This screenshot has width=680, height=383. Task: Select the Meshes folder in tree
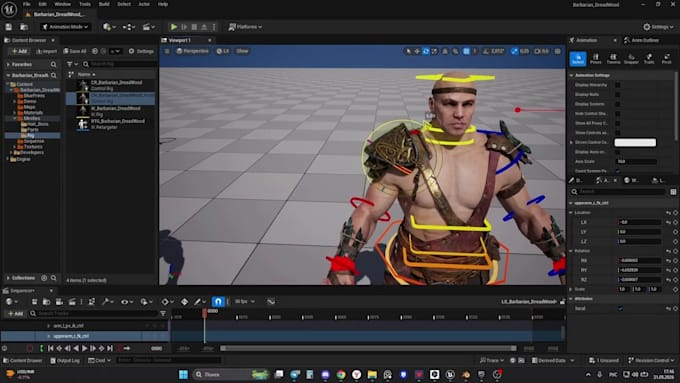(31, 118)
